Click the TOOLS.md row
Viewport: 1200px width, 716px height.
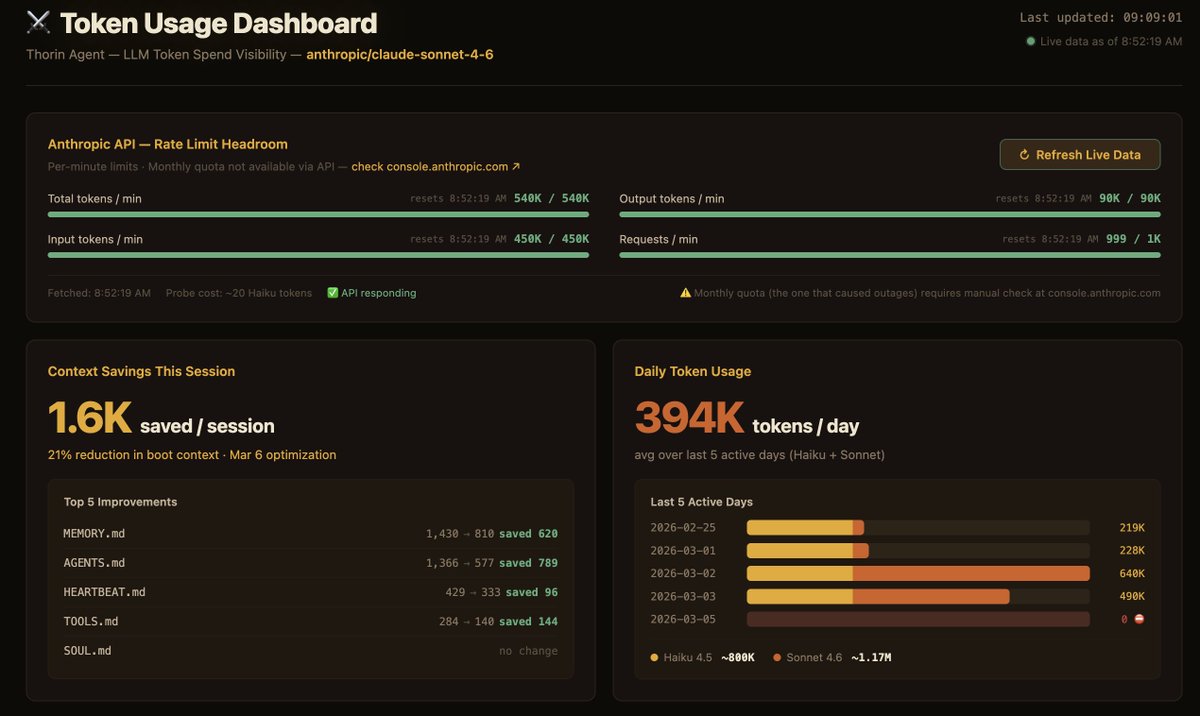310,621
